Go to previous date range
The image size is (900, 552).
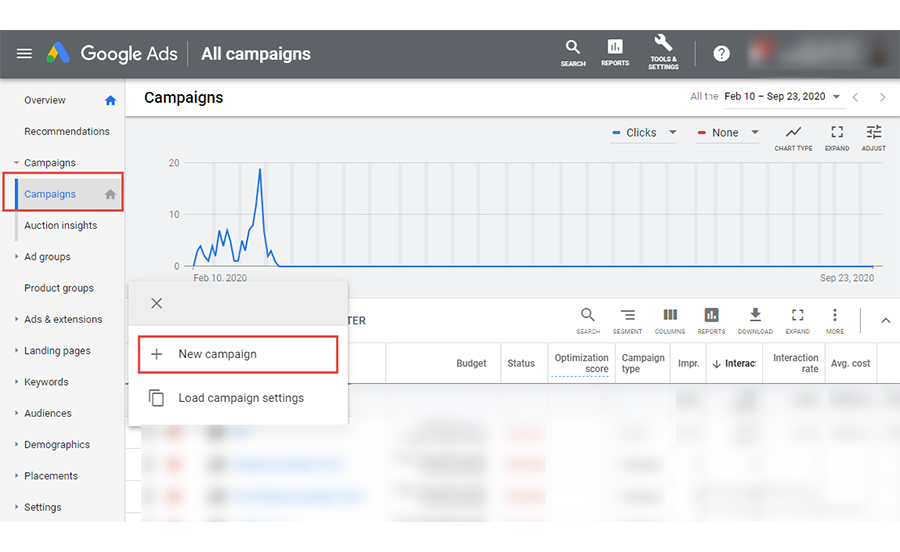[855, 98]
